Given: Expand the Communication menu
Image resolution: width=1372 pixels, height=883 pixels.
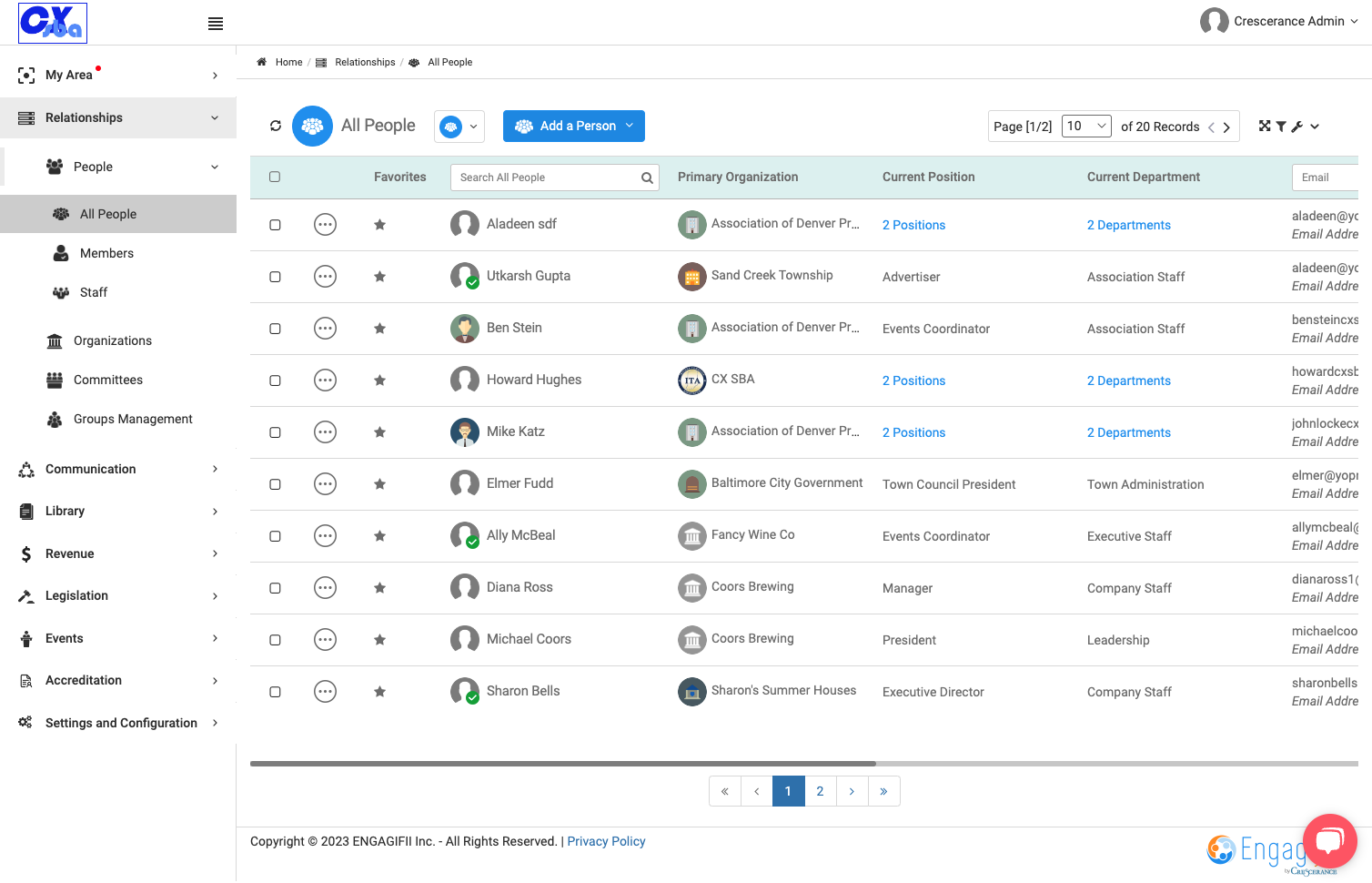Looking at the screenshot, I should pos(118,469).
